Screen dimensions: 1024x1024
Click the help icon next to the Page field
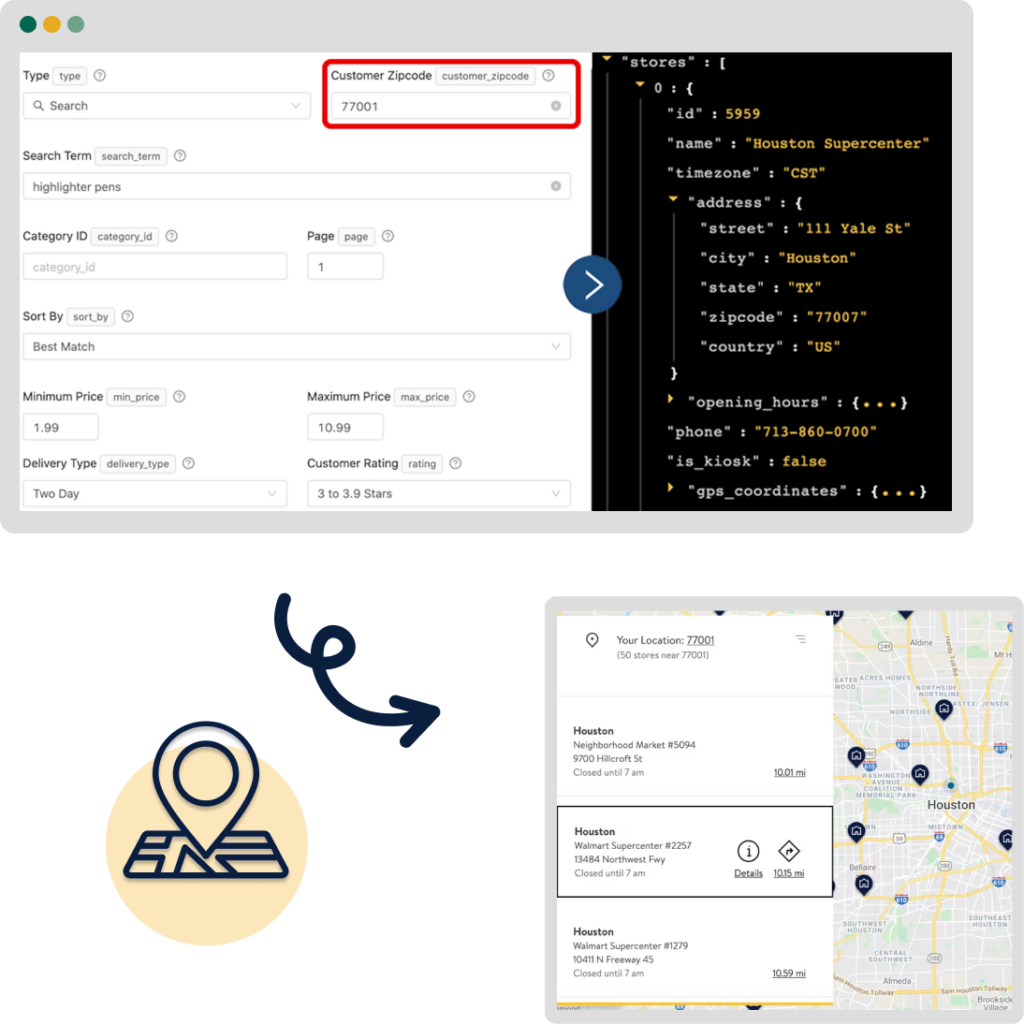[389, 236]
